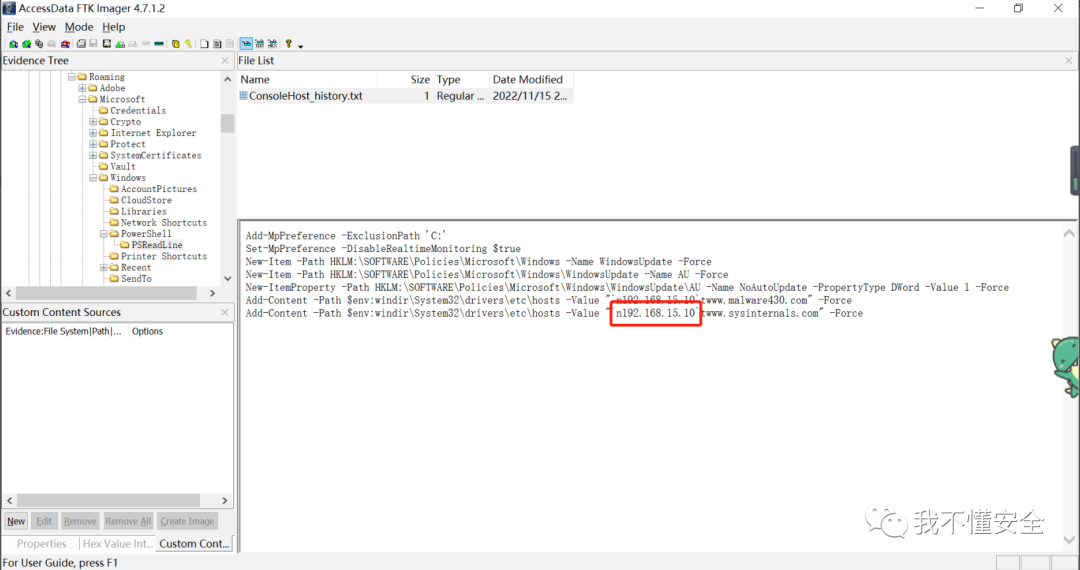
Task: Expand the Internet Explorer folder node
Action: pos(93,133)
